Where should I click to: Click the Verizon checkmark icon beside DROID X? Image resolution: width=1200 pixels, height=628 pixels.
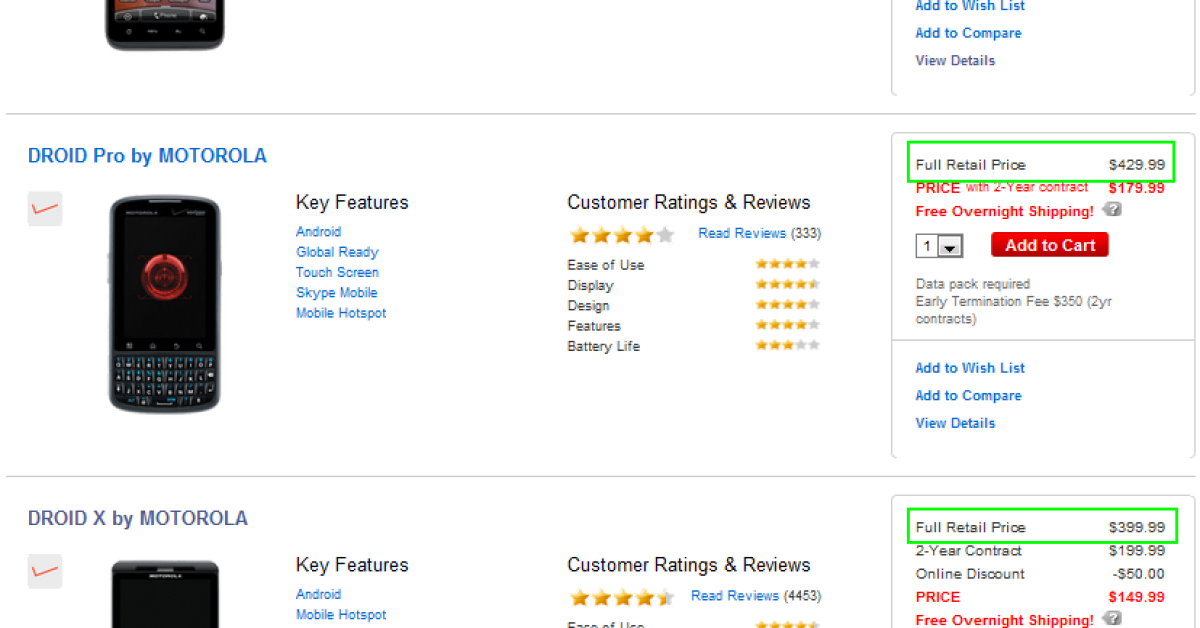(45, 571)
